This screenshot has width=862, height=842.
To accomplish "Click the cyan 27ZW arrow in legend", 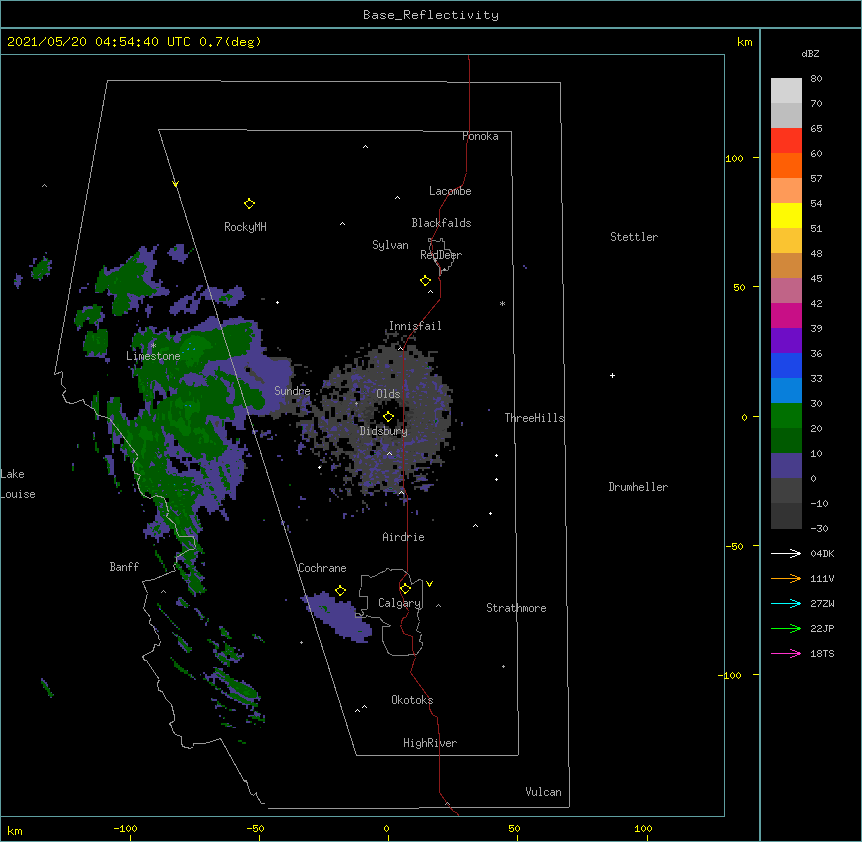I will [x=786, y=603].
